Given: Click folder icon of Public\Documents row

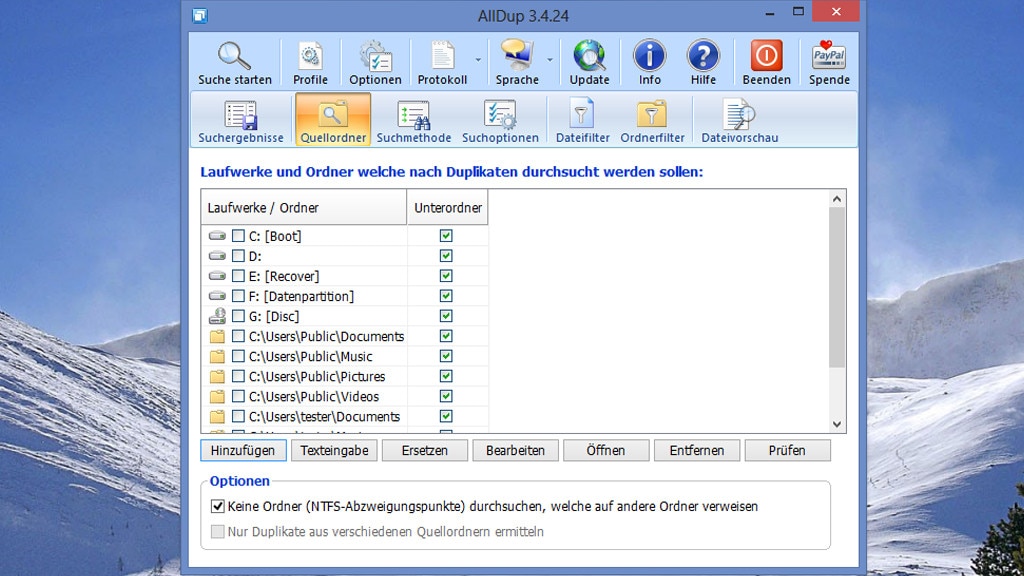Looking at the screenshot, I should click(x=217, y=336).
